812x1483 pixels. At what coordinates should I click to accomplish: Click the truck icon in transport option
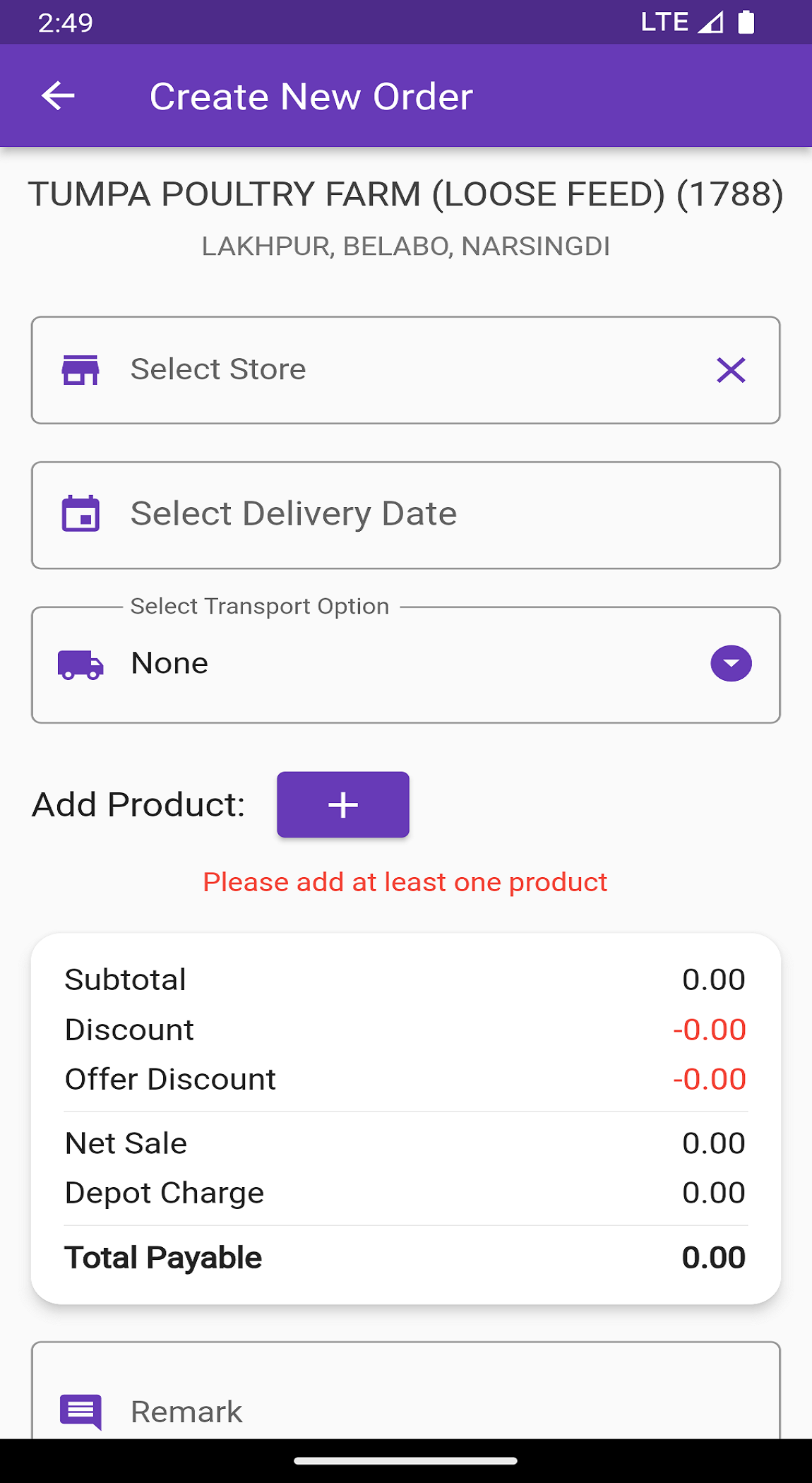pyautogui.click(x=80, y=665)
